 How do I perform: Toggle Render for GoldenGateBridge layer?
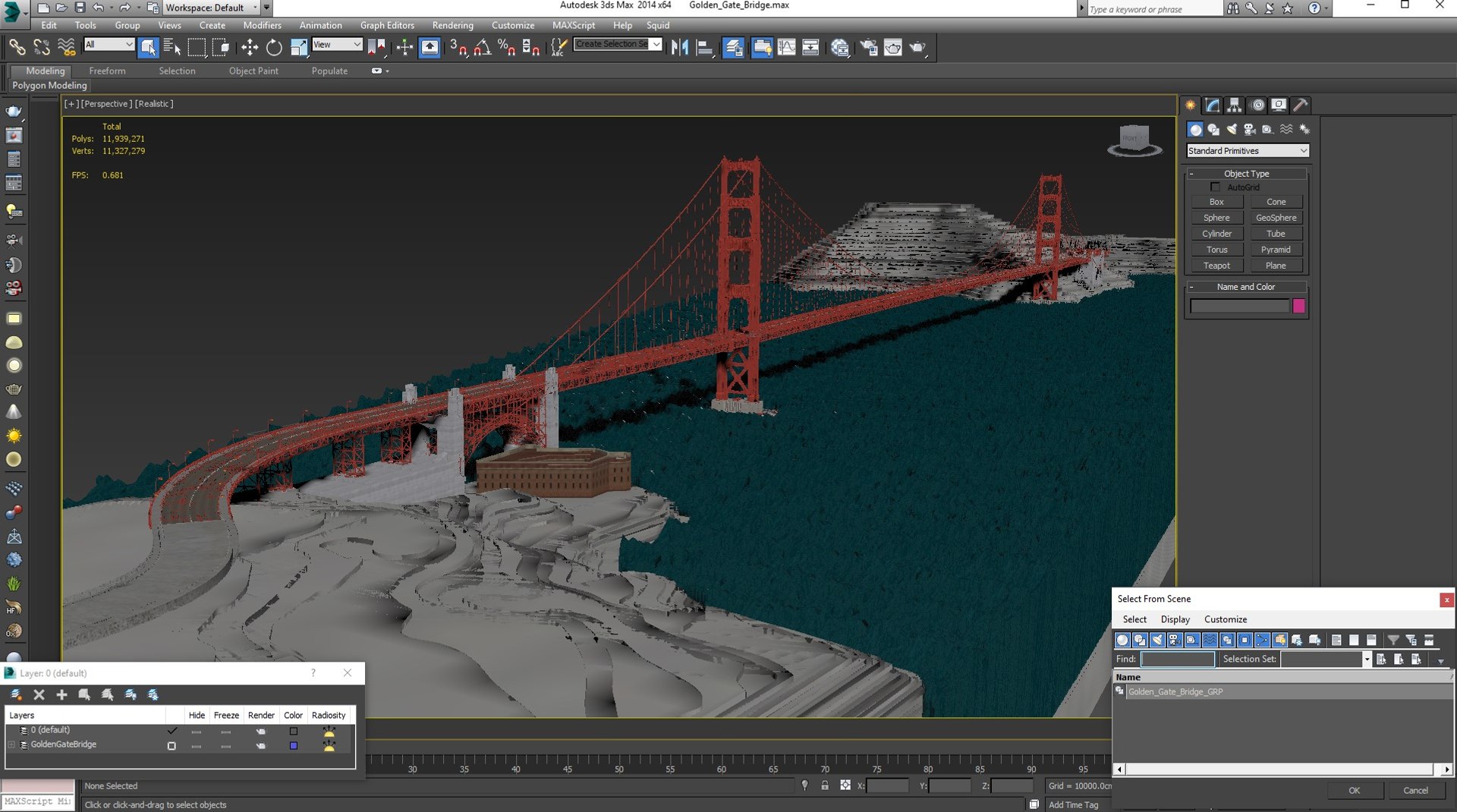point(260,745)
